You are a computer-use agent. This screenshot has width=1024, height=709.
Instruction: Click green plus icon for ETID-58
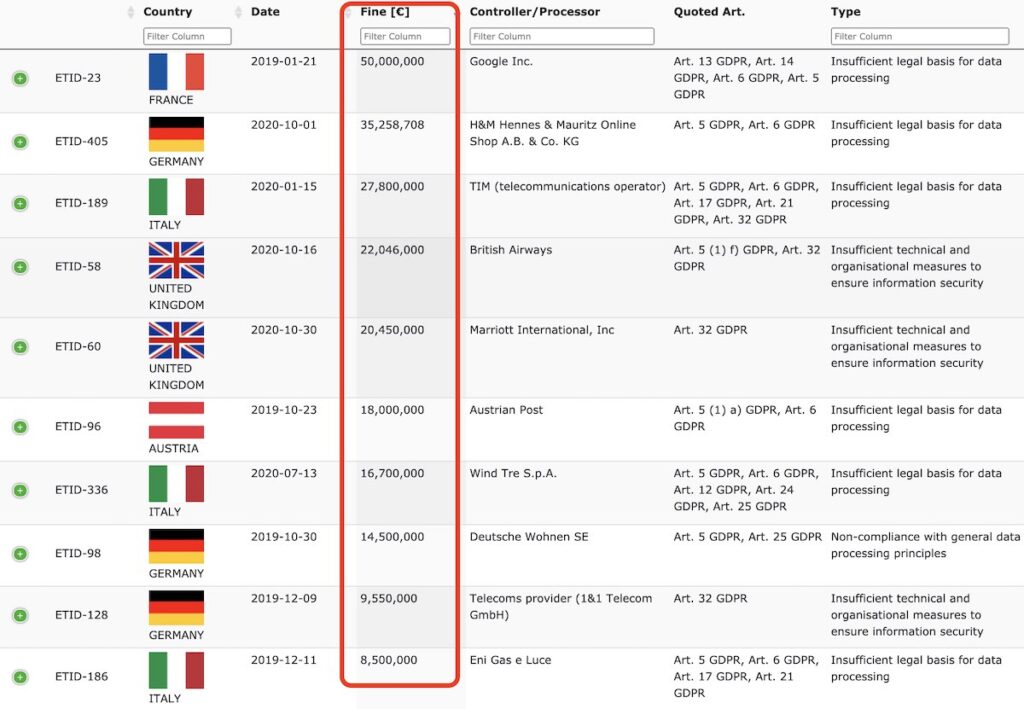tap(20, 266)
